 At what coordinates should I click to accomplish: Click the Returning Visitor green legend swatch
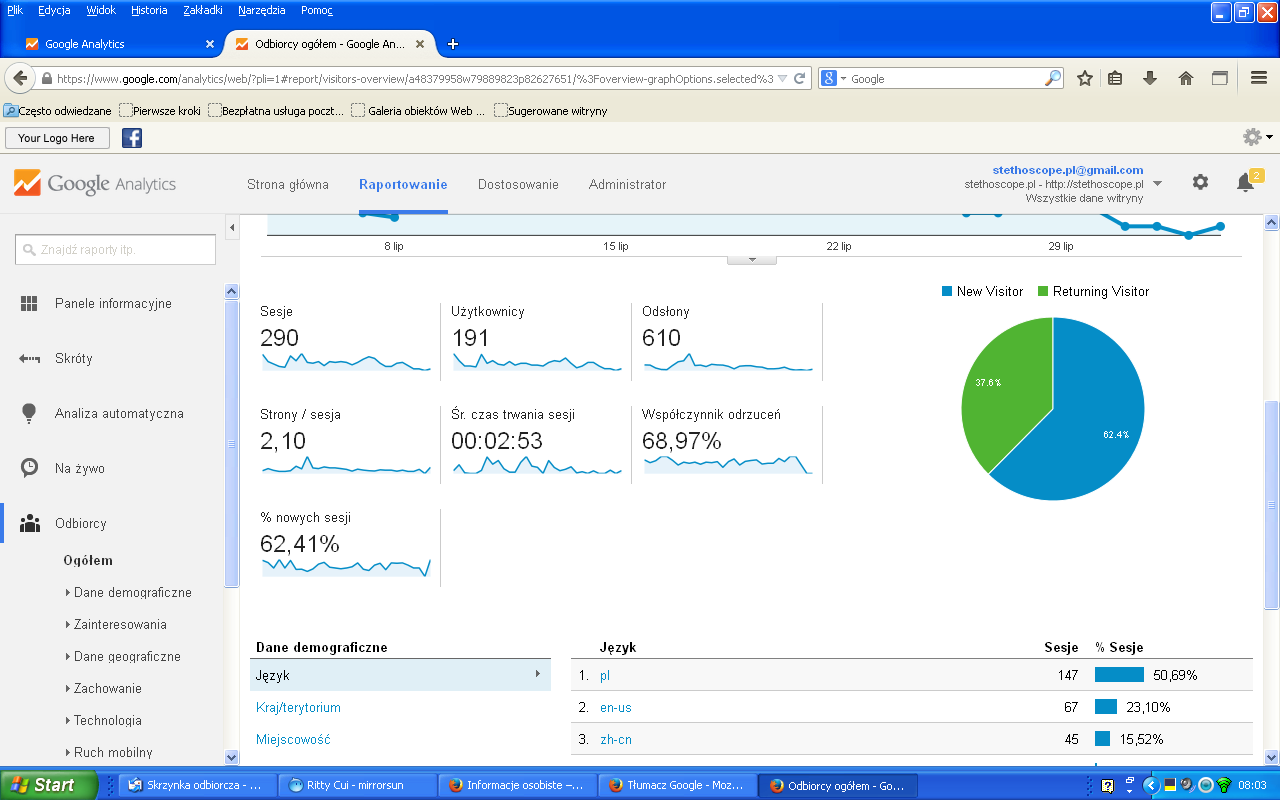pos(1043,291)
